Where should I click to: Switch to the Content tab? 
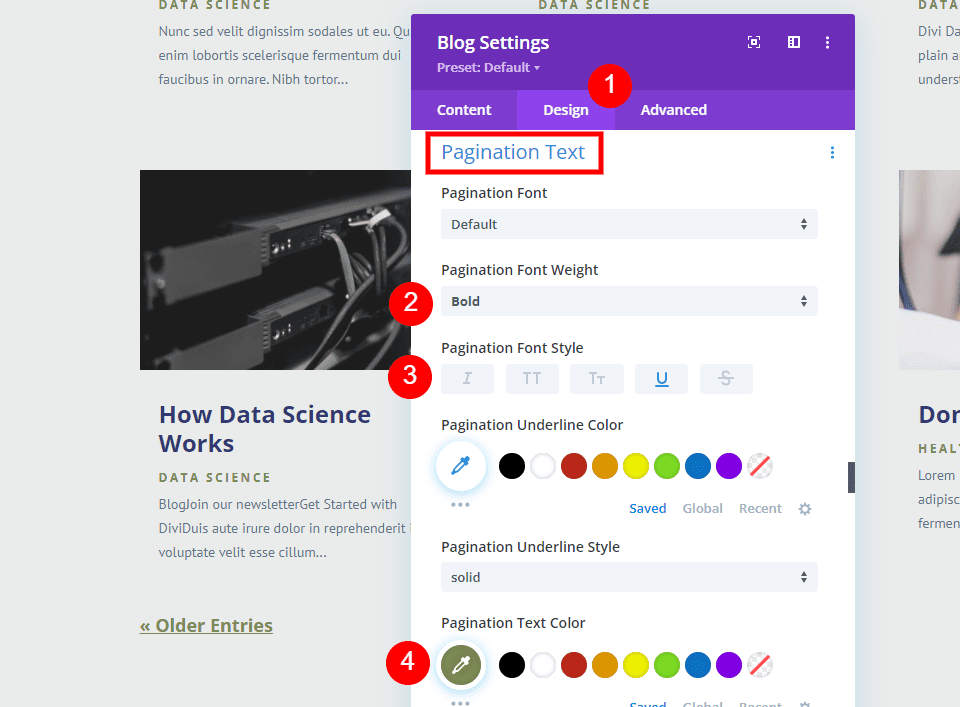pyautogui.click(x=464, y=110)
